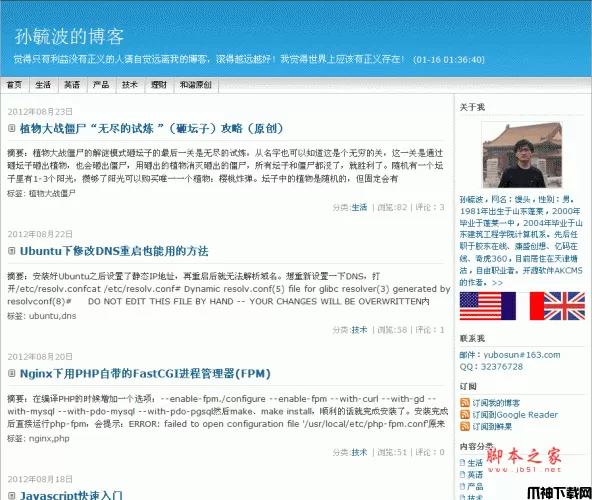Click 生活 category link under the 植物大战僵尸 post

(x=359, y=207)
